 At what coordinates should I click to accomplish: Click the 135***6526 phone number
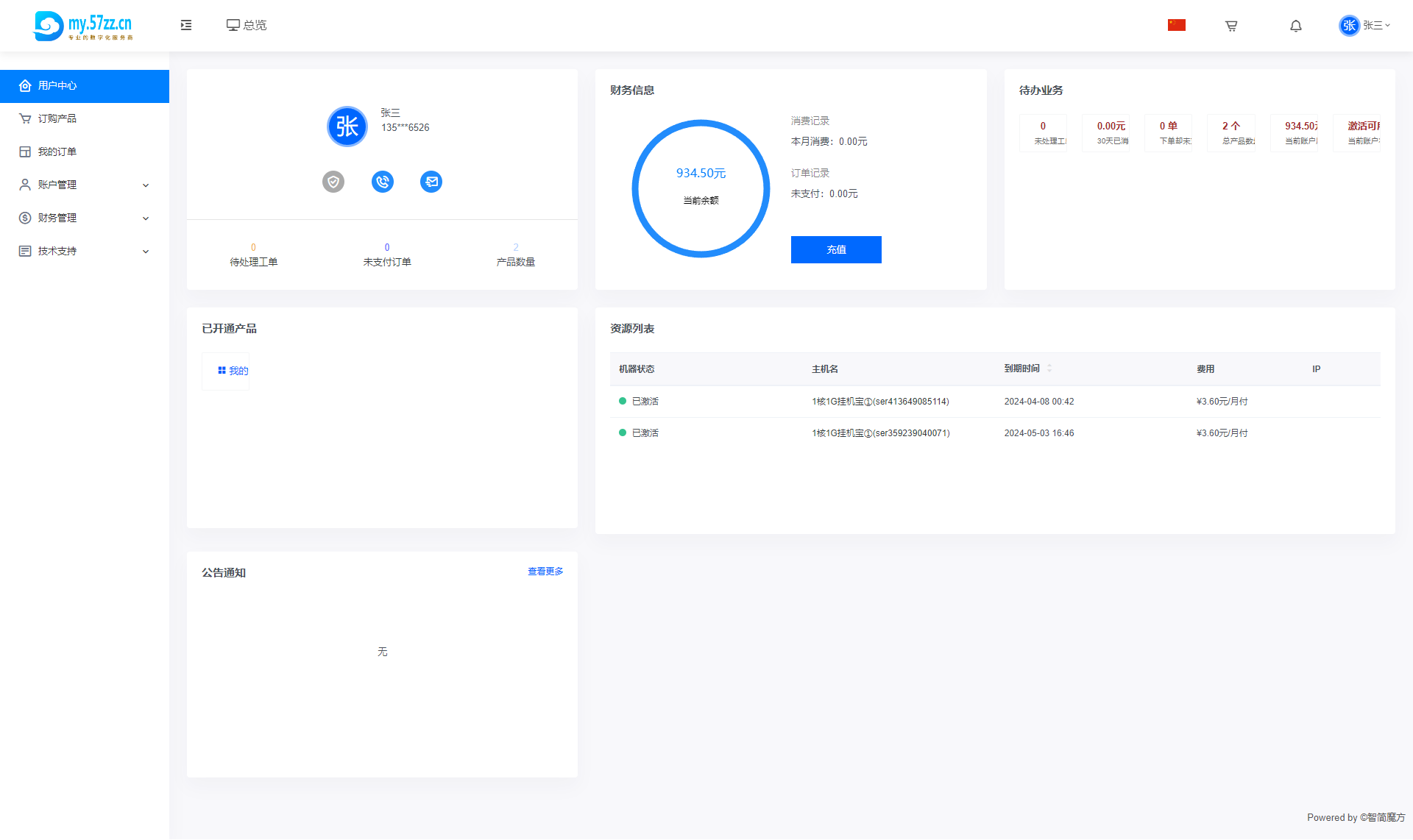[406, 127]
